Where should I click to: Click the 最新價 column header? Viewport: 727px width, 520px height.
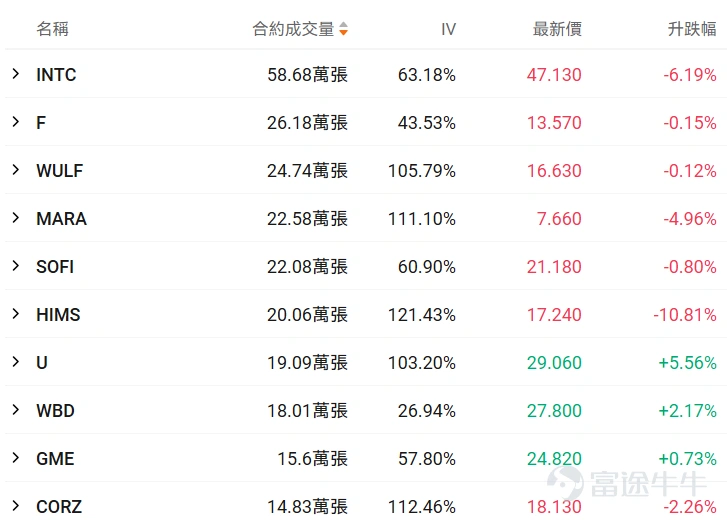557,29
